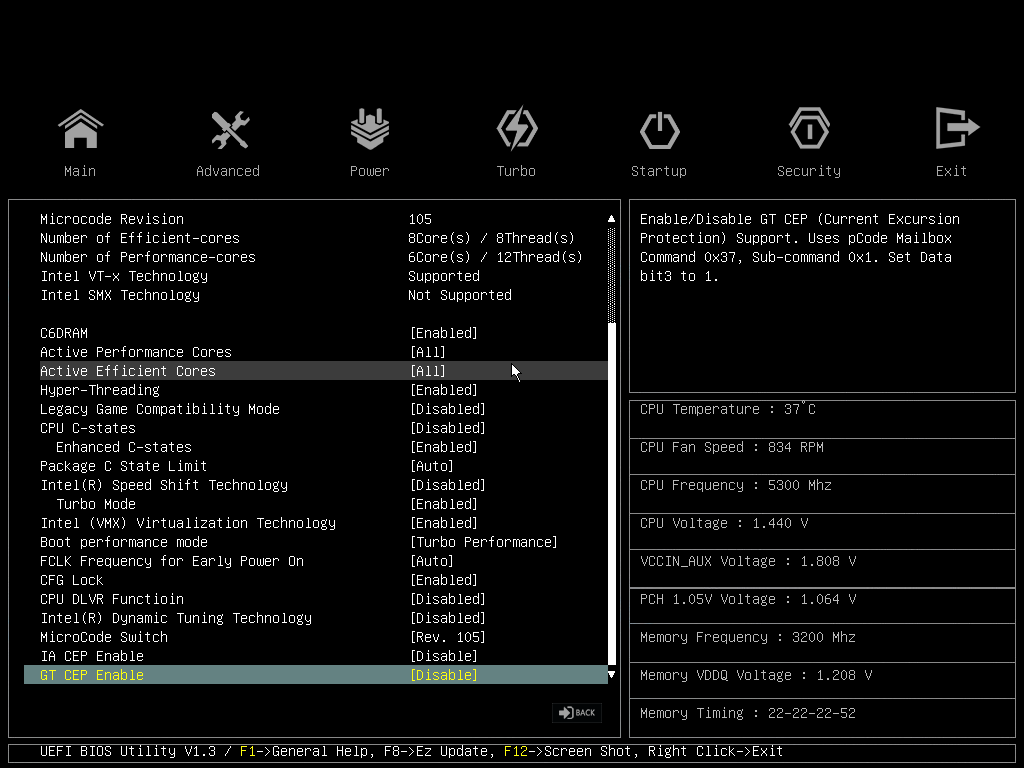Select the Power plug icon
Viewport: 1024px width, 768px height.
click(369, 130)
